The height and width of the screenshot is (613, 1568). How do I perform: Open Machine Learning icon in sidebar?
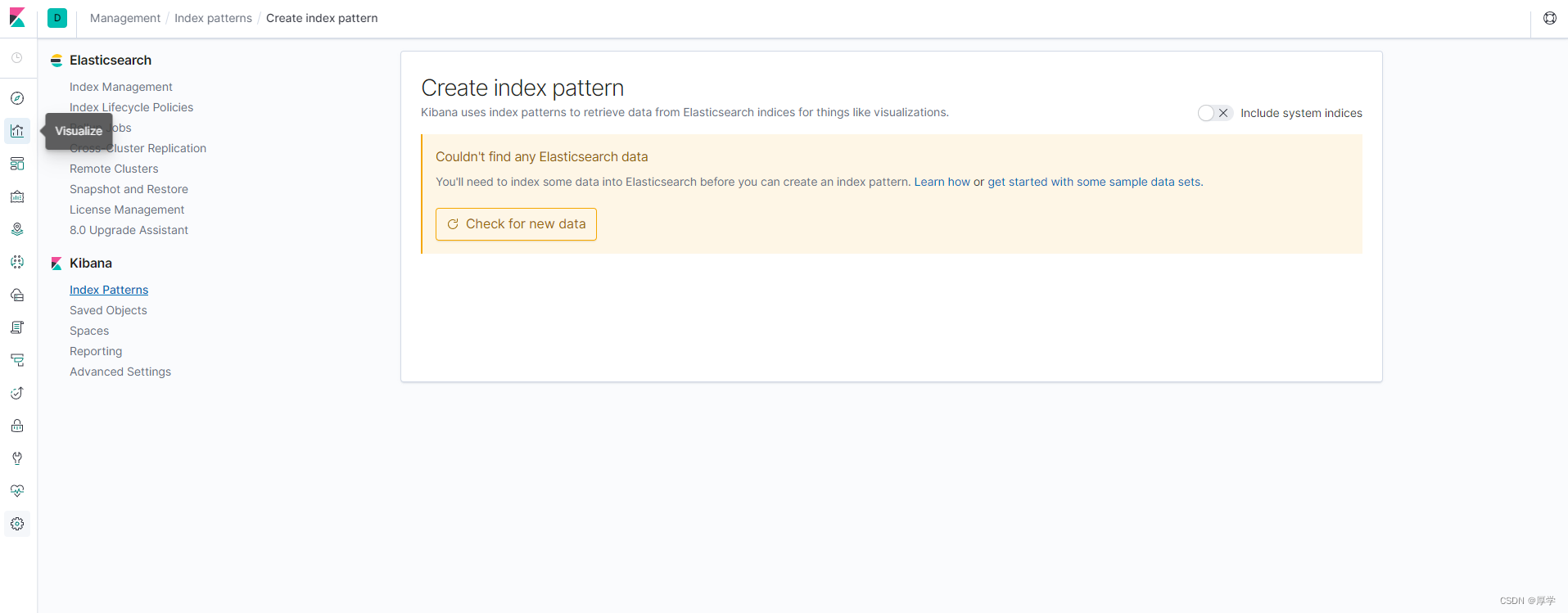[17, 262]
